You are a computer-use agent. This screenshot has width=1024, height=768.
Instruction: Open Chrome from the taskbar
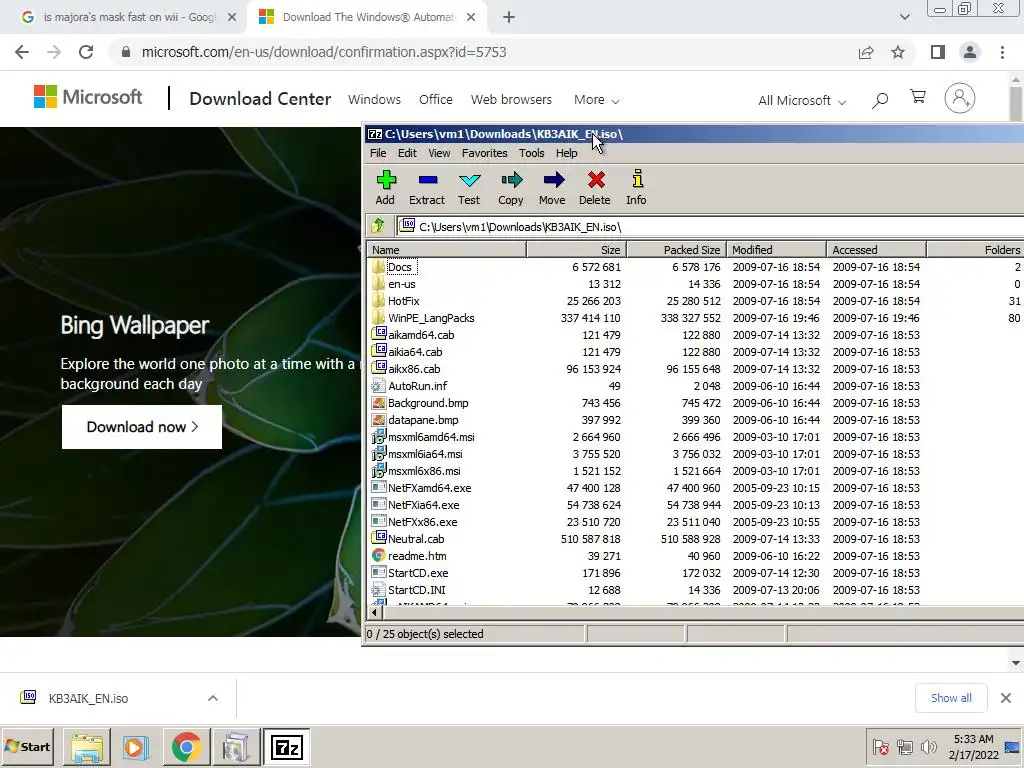coord(186,746)
